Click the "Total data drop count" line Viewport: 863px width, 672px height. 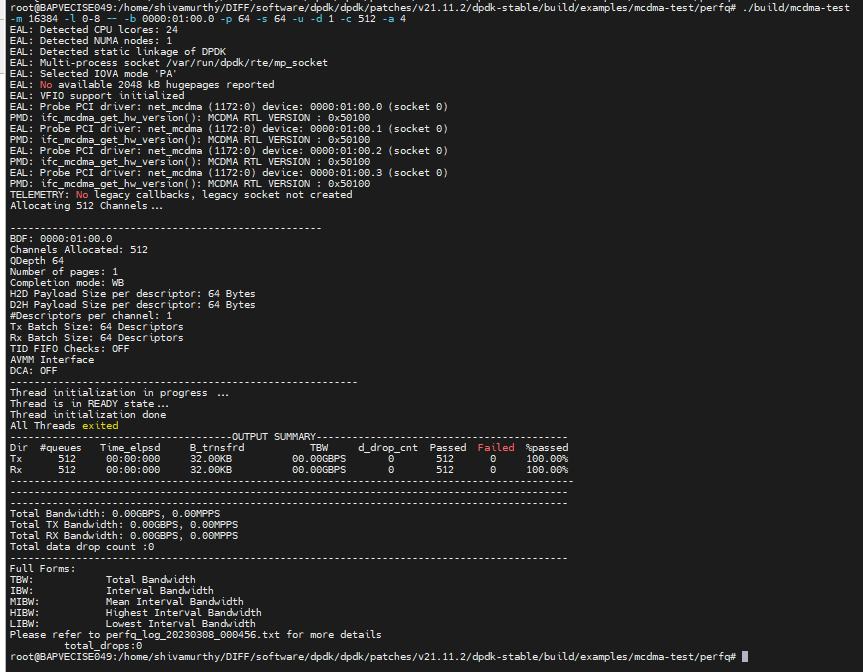[x=82, y=547]
